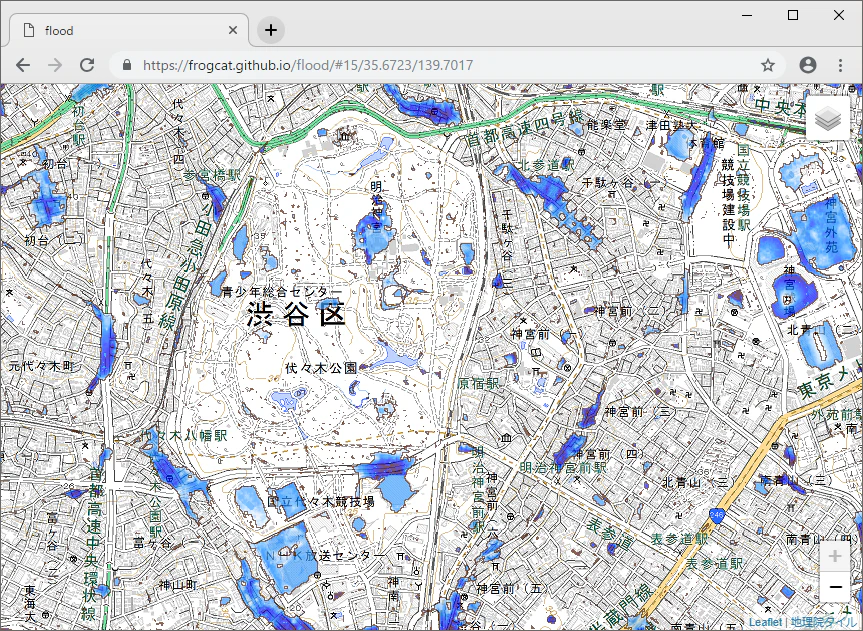Close the flood tab
This screenshot has width=863, height=631.
point(233,30)
